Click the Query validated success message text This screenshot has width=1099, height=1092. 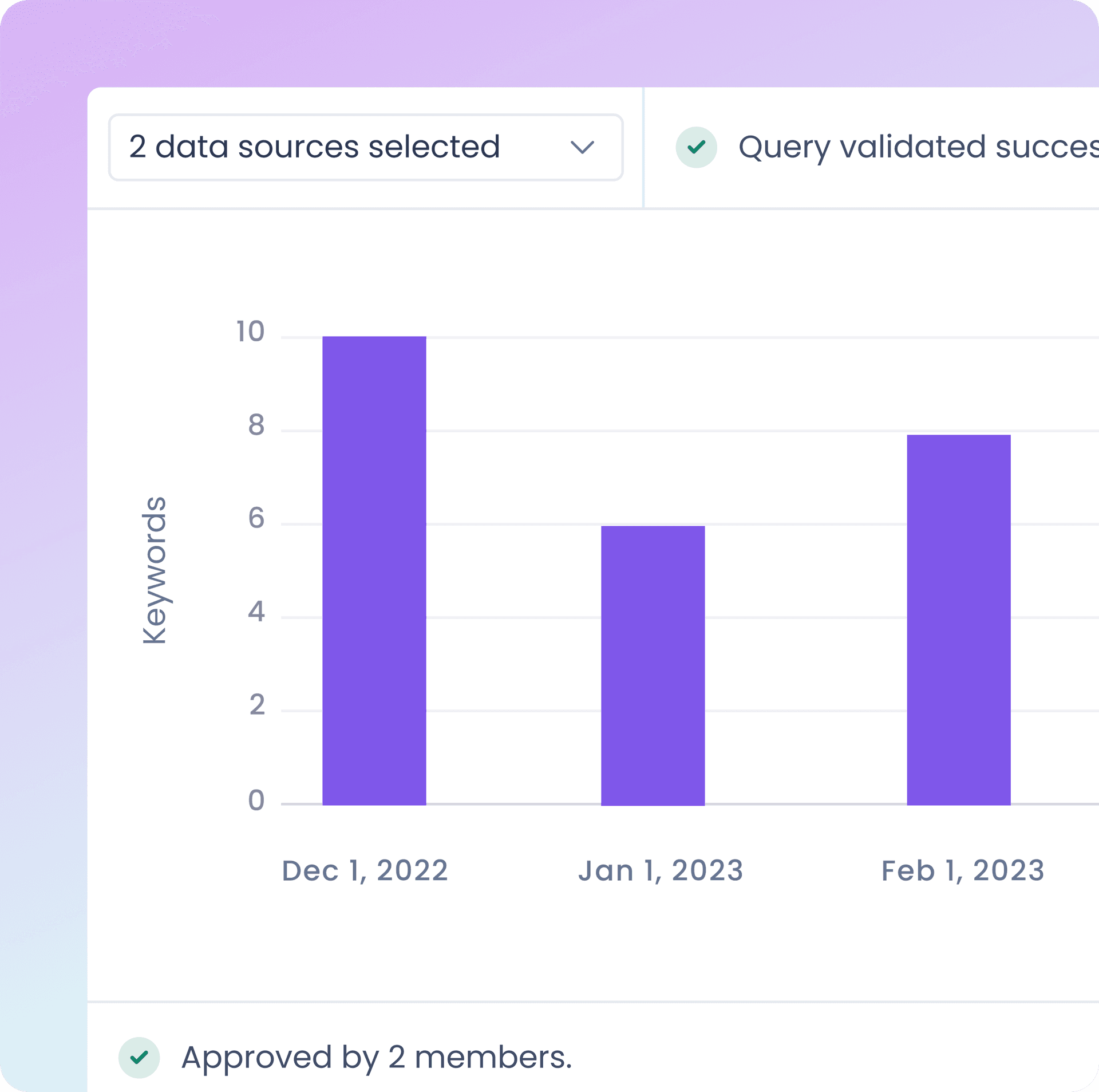[918, 147]
